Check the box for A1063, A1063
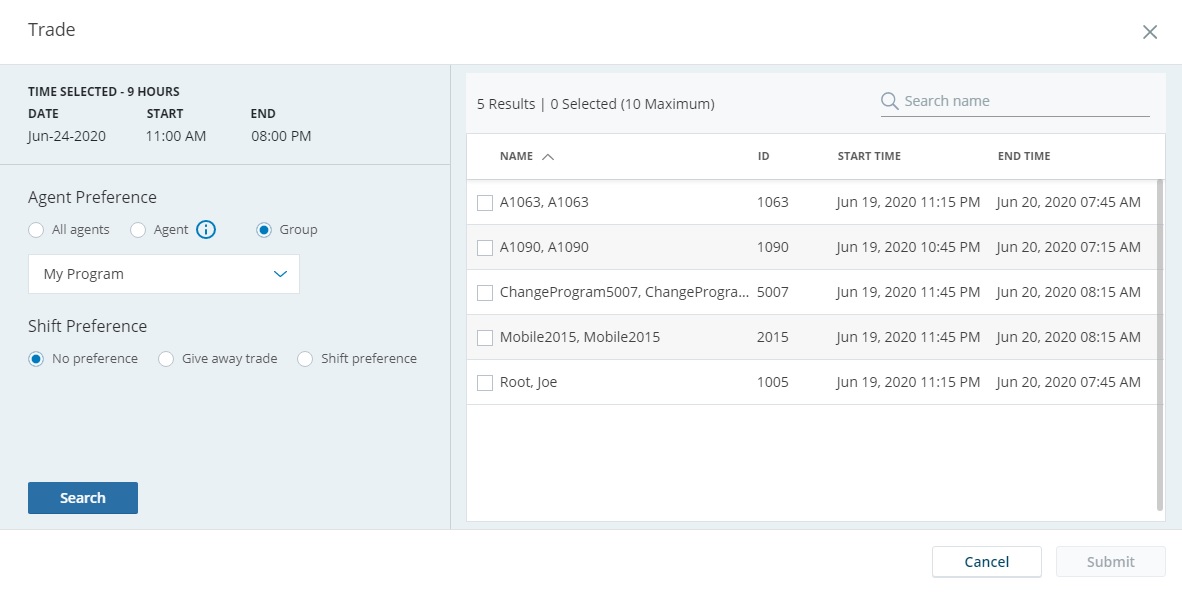Image resolution: width=1182 pixels, height=593 pixels. click(485, 203)
